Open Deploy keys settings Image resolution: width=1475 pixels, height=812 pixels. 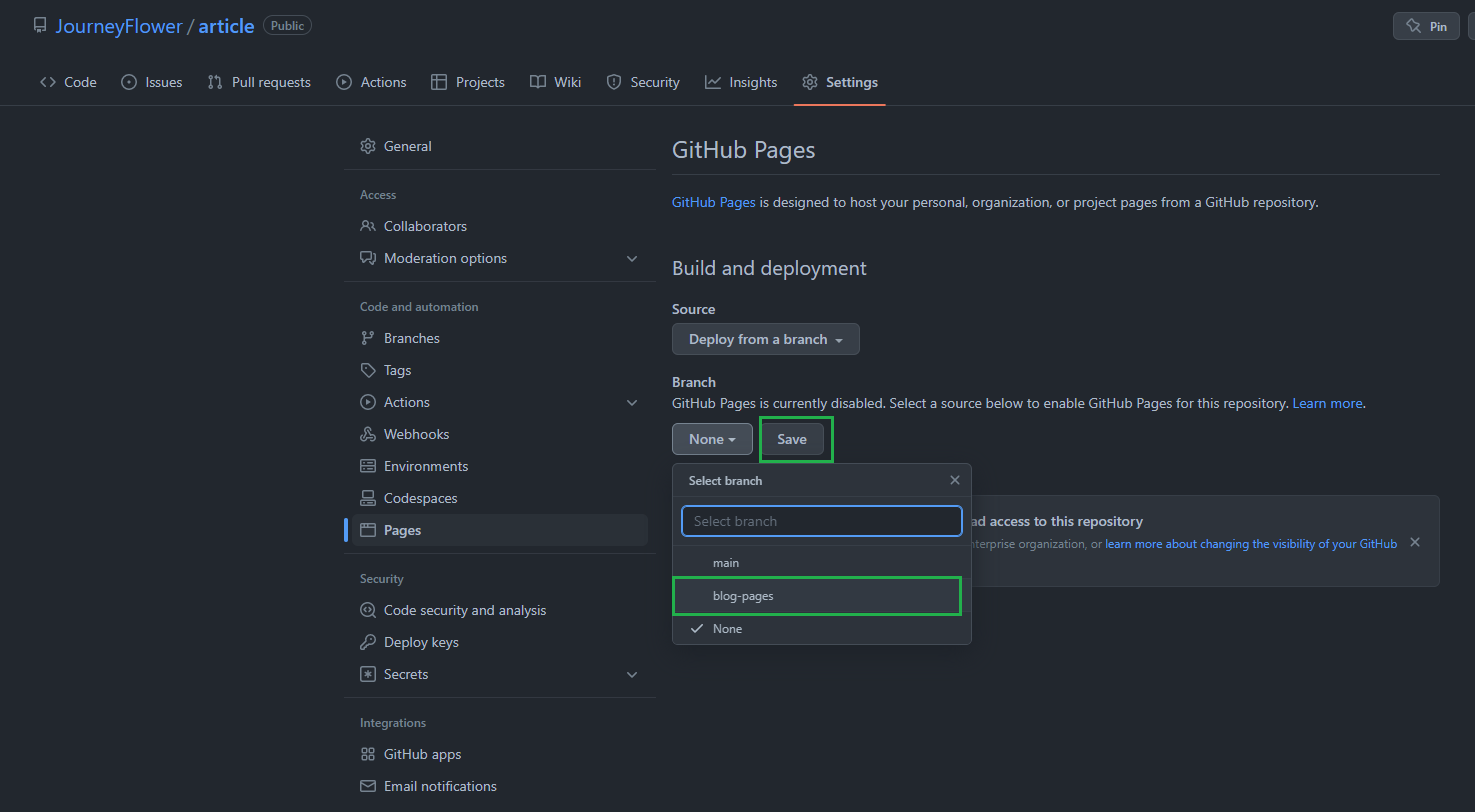coord(499,642)
